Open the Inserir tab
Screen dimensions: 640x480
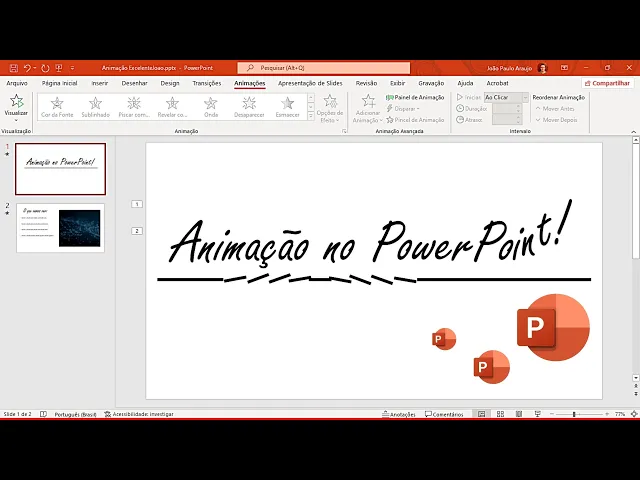100,83
